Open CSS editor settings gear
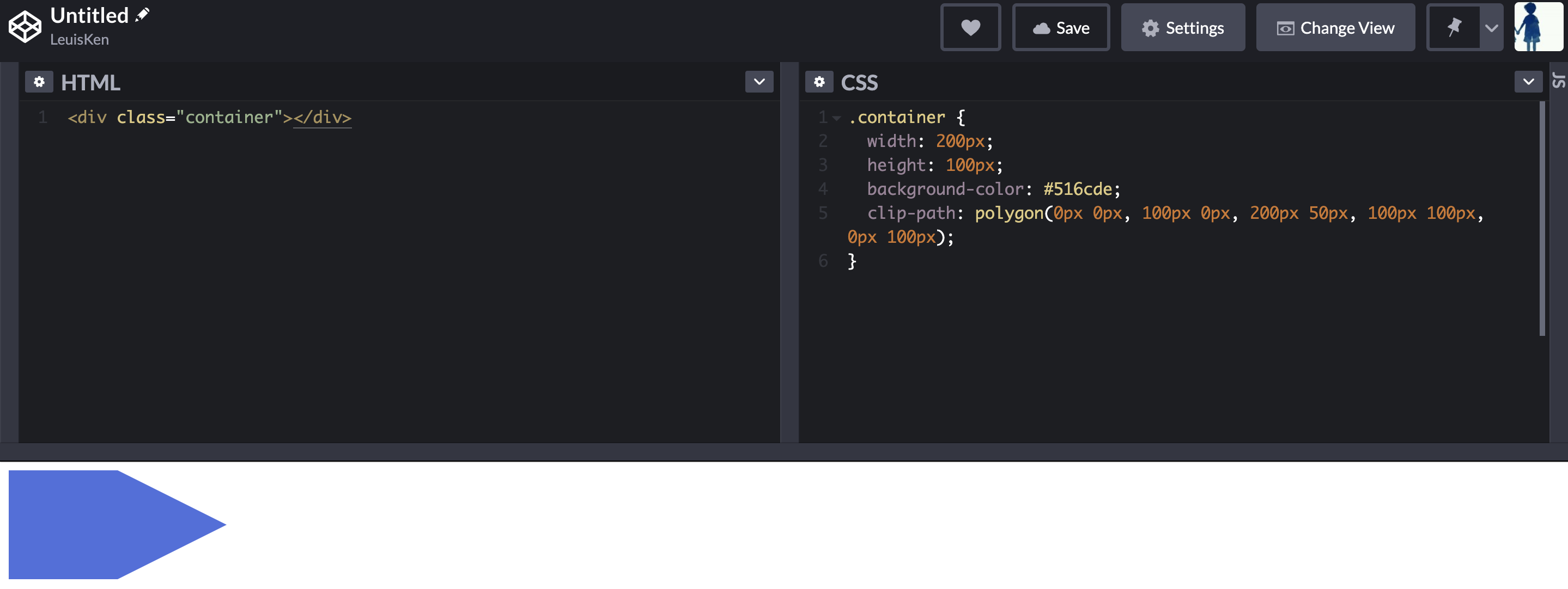The width and height of the screenshot is (1568, 589). [x=819, y=82]
